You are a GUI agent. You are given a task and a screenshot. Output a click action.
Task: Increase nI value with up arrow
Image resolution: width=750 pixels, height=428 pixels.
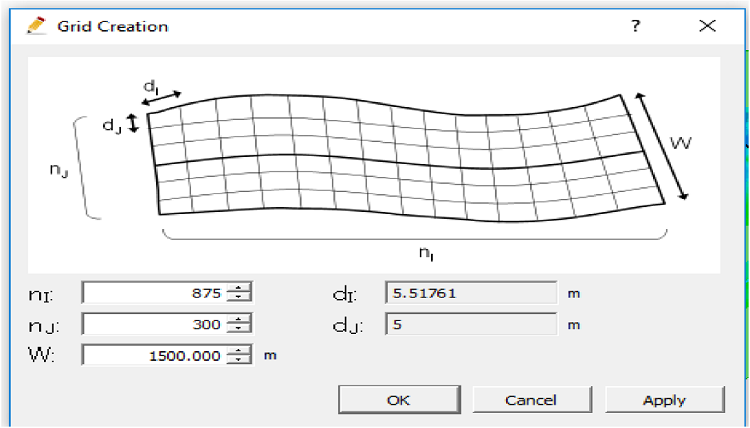click(238, 288)
